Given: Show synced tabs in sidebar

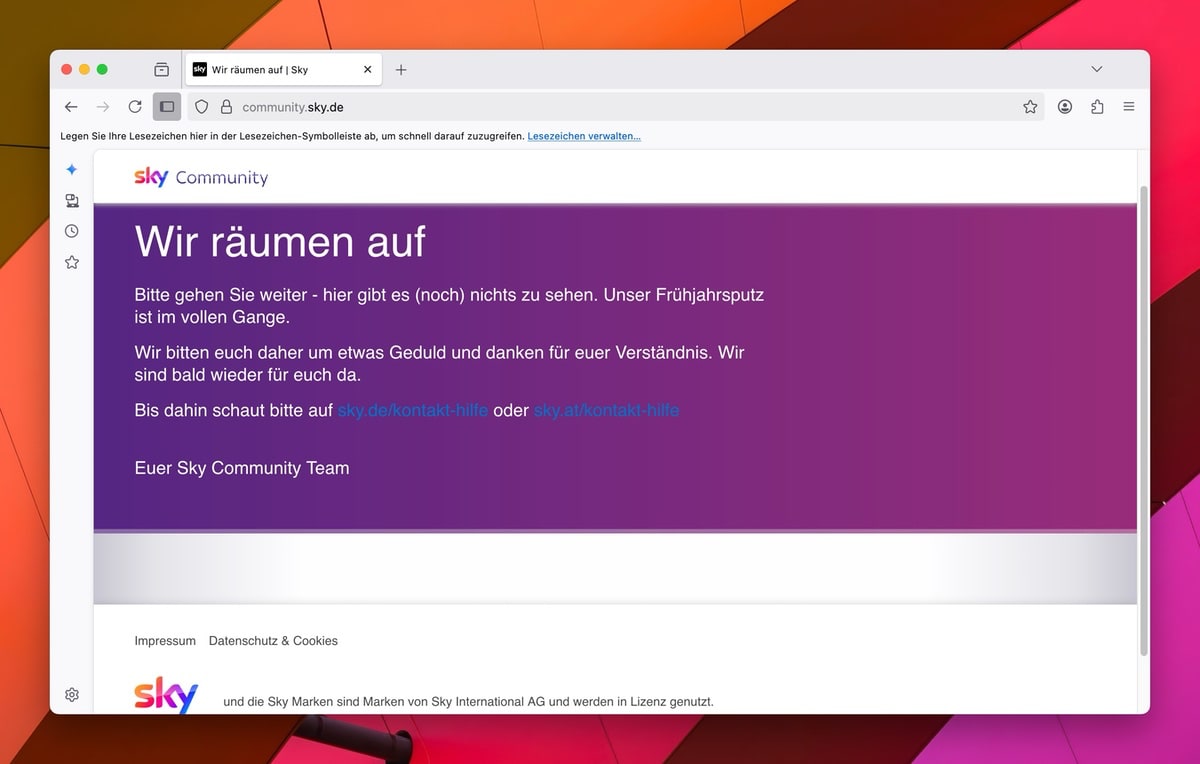Looking at the screenshot, I should tap(72, 201).
